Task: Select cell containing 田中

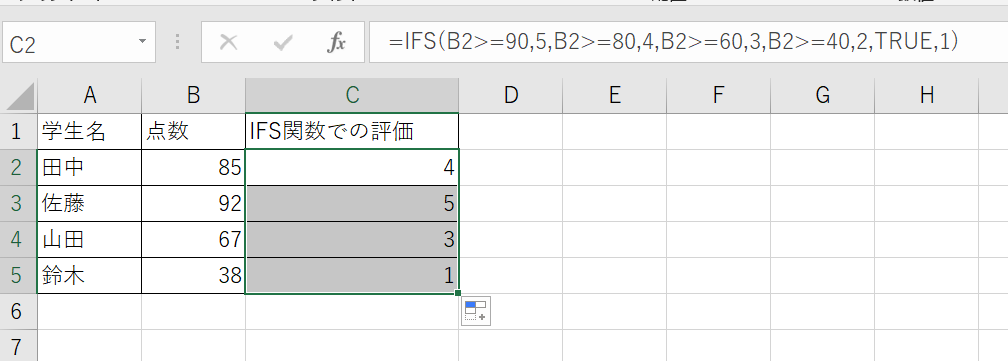Action: coord(90,168)
